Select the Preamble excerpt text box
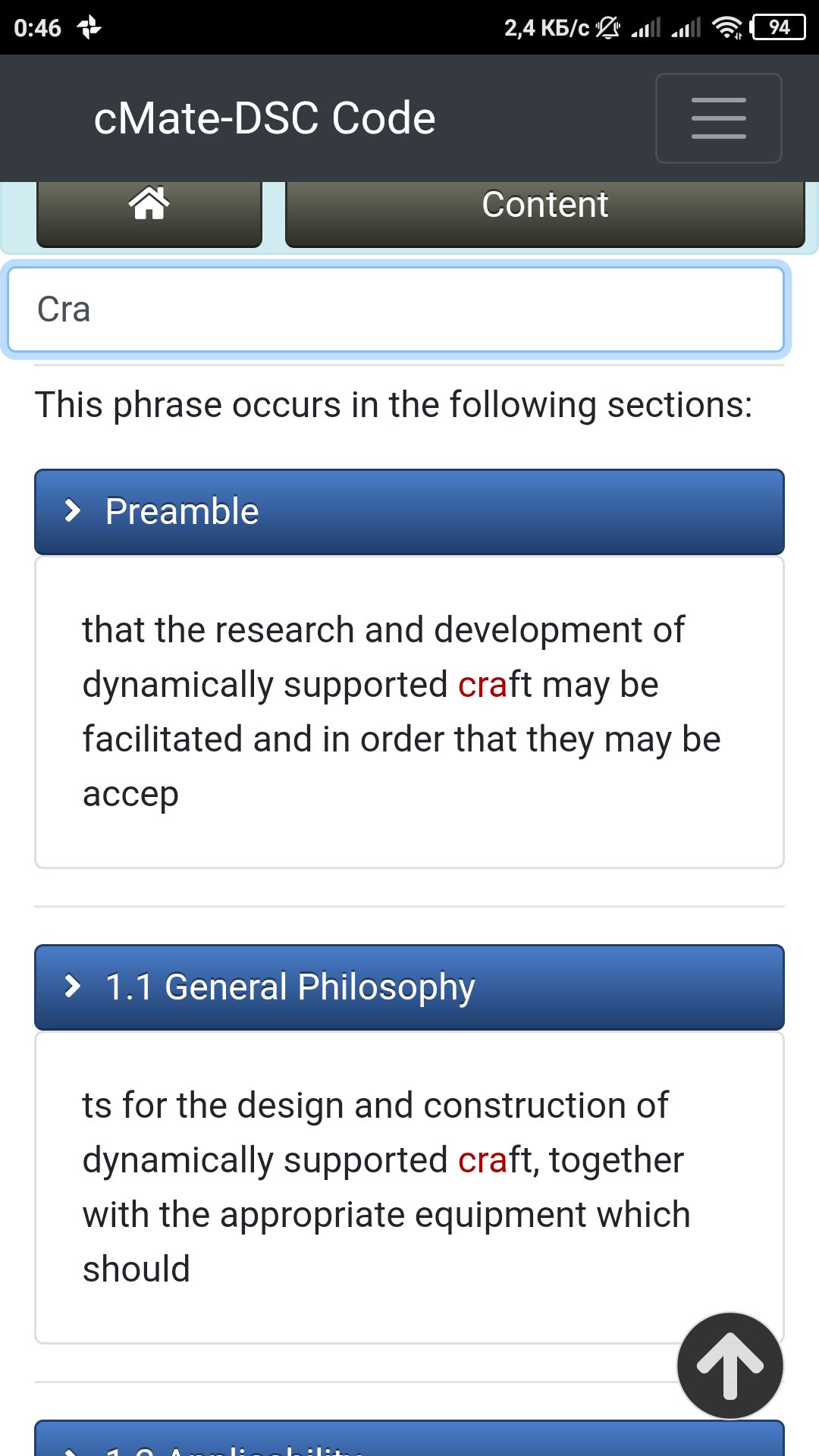Image resolution: width=819 pixels, height=1456 pixels. 409,712
